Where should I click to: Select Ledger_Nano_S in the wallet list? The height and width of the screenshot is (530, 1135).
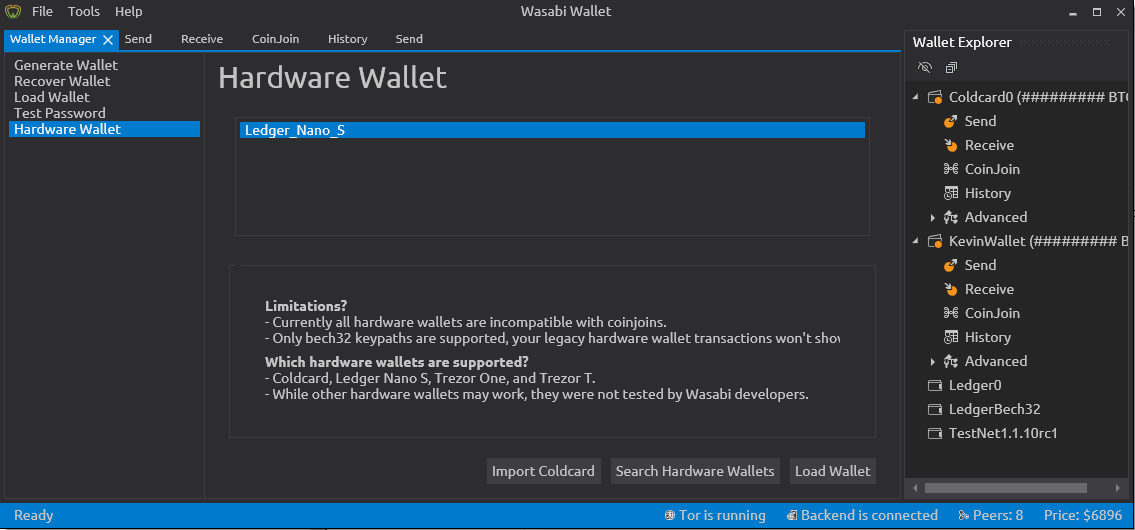552,130
